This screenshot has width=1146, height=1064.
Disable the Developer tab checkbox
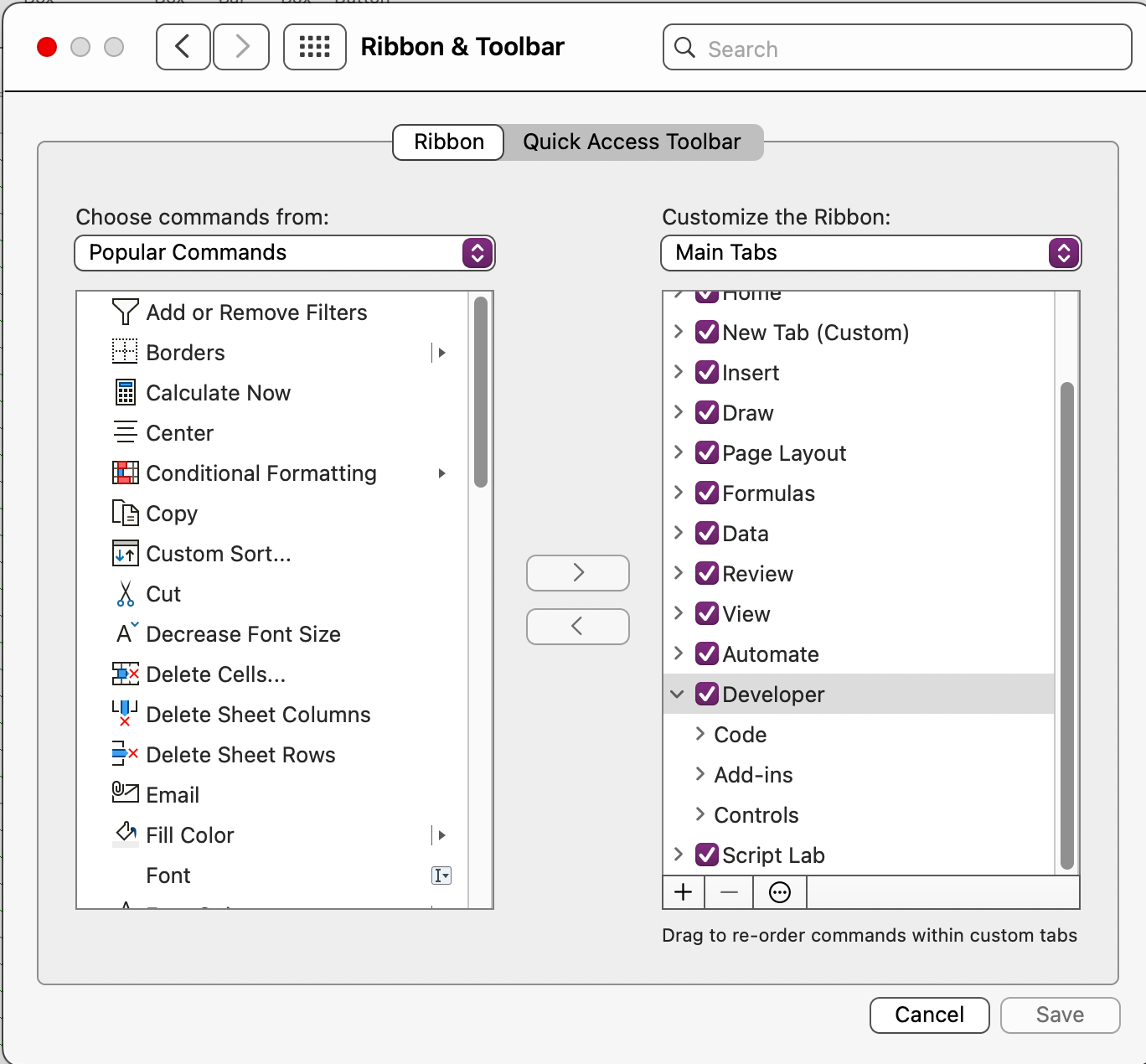pos(707,695)
